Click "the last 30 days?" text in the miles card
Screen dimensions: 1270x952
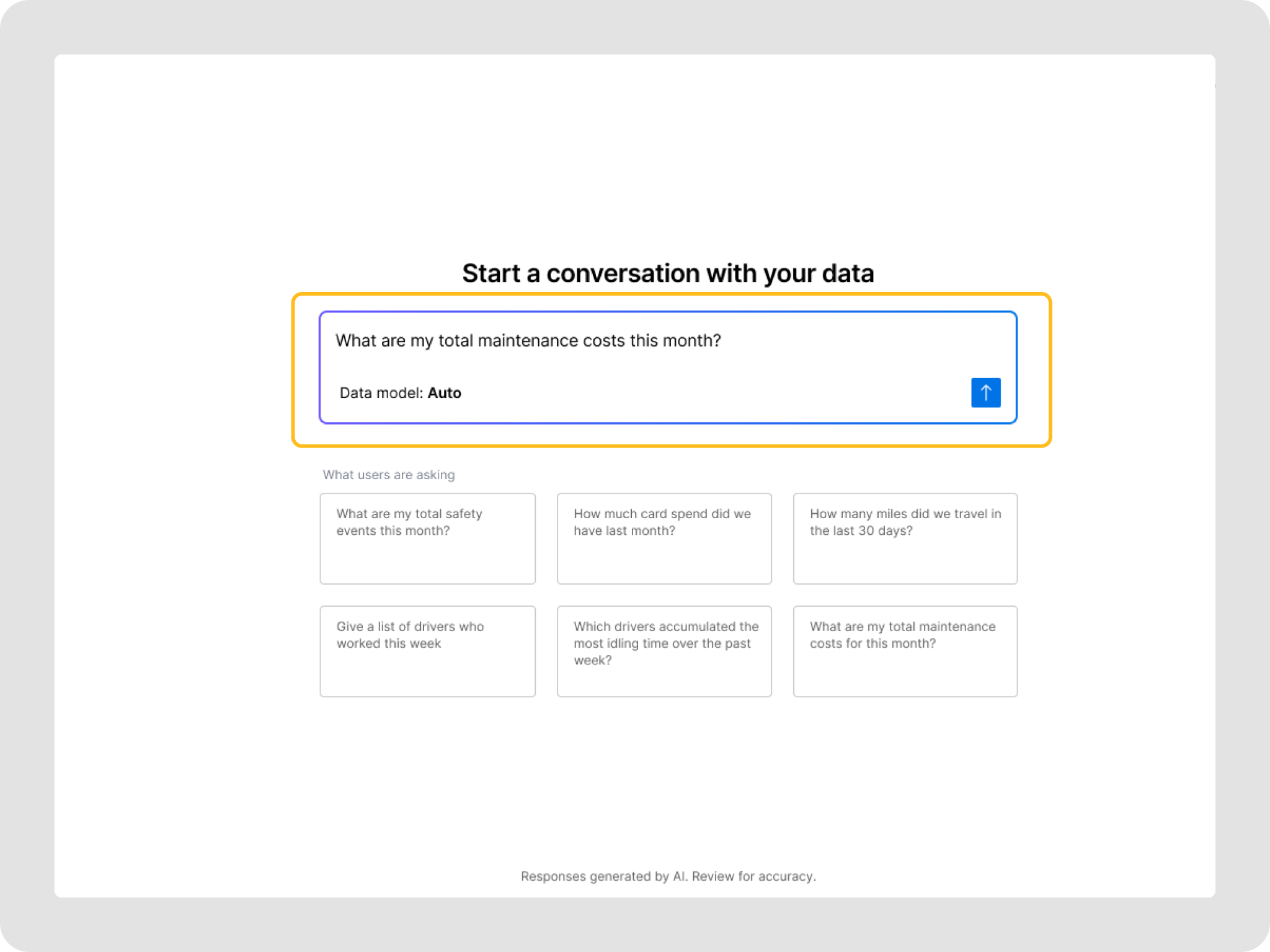tap(861, 531)
